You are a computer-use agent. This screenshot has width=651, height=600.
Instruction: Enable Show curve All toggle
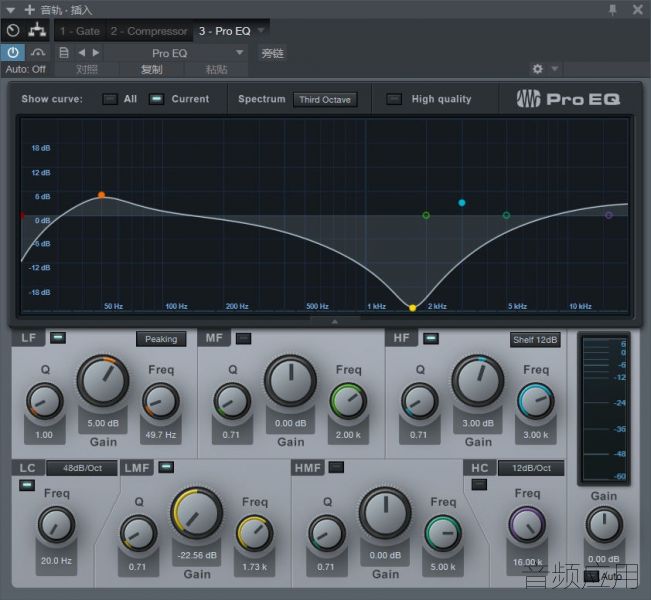click(x=110, y=99)
